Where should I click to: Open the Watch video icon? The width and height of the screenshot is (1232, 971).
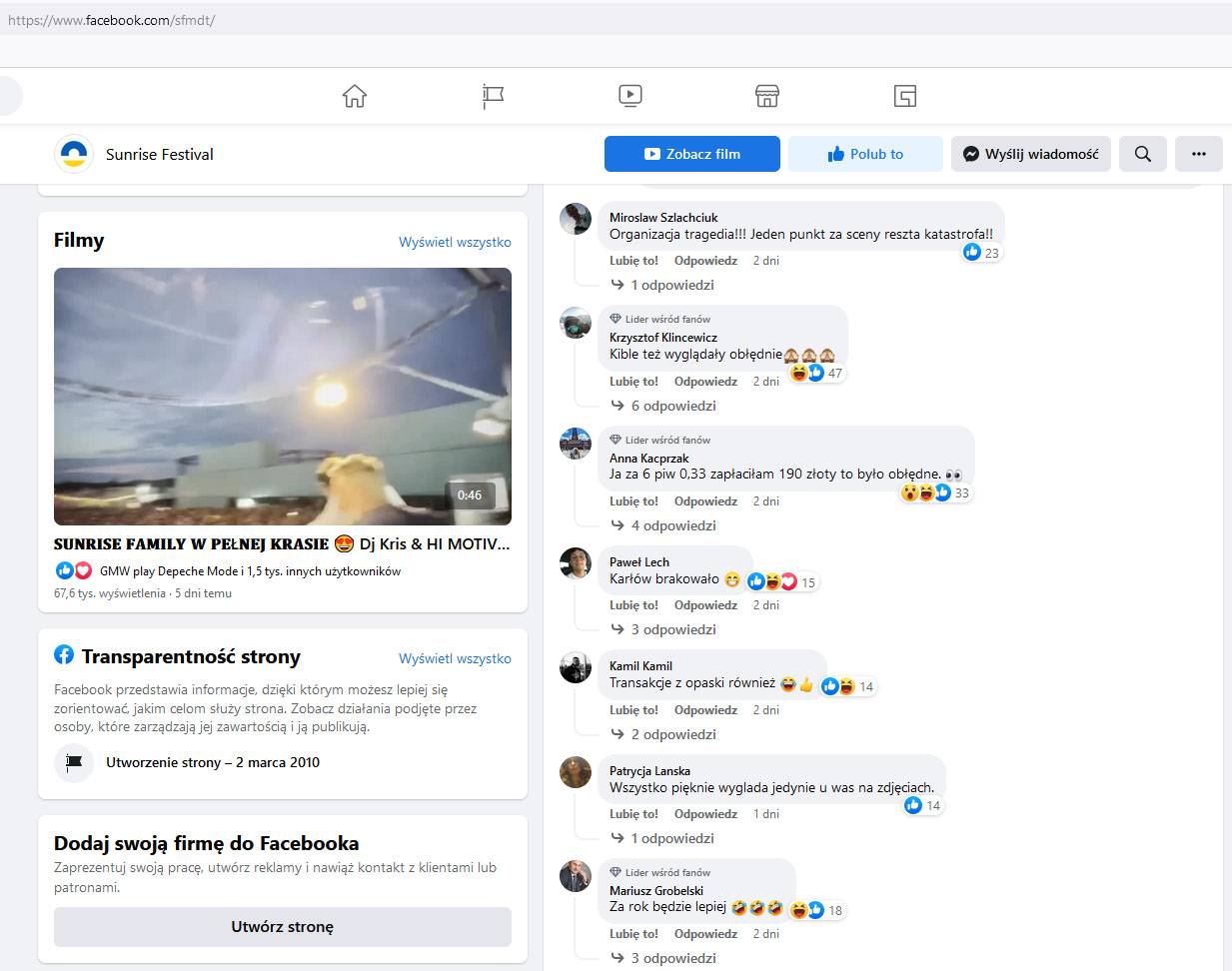click(630, 96)
